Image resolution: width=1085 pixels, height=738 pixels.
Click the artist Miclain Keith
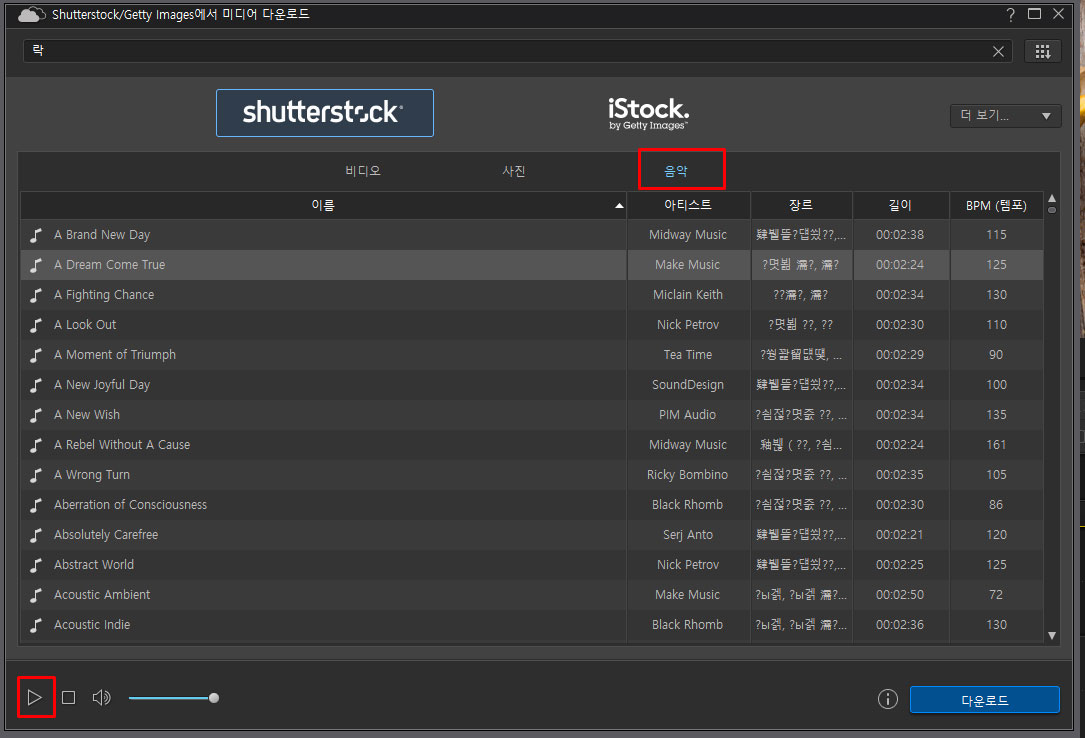click(x=688, y=295)
